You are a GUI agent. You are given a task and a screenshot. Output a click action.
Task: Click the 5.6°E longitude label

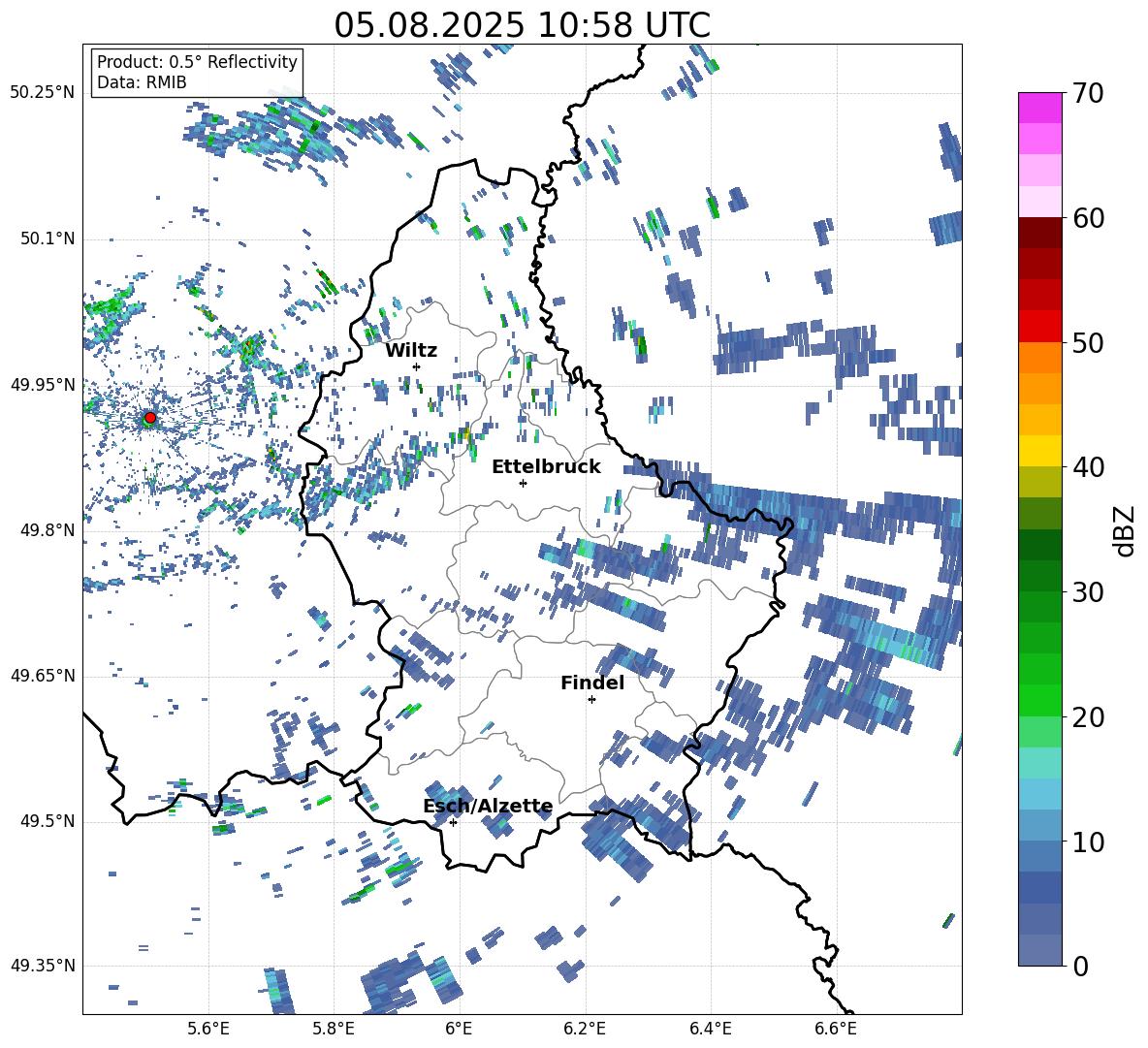pyautogui.click(x=208, y=1029)
